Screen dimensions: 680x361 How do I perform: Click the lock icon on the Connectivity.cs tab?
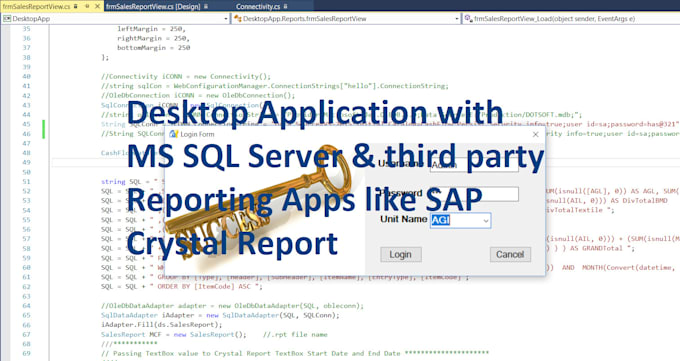tap(285, 7)
